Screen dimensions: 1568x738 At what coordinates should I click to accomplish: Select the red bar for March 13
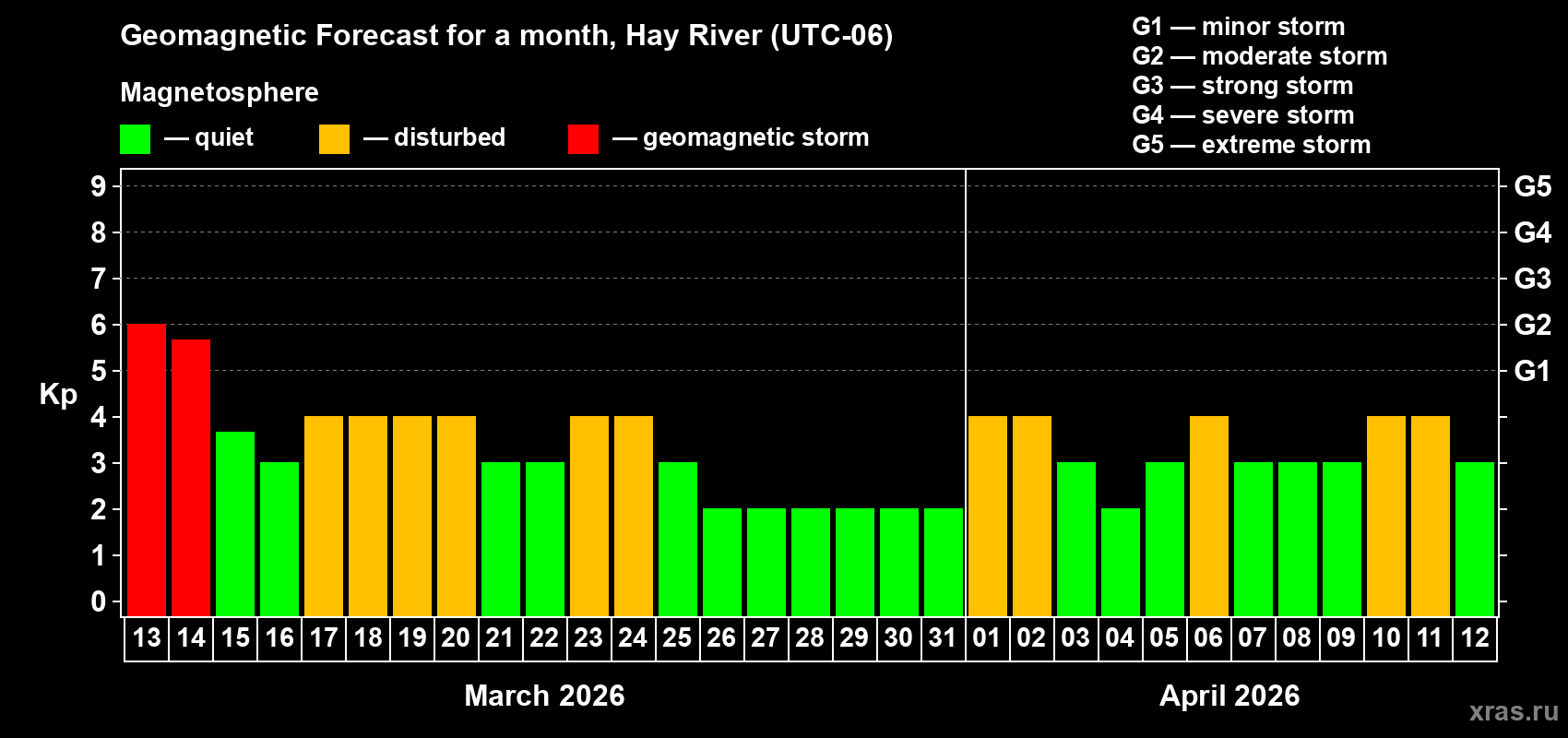click(147, 470)
